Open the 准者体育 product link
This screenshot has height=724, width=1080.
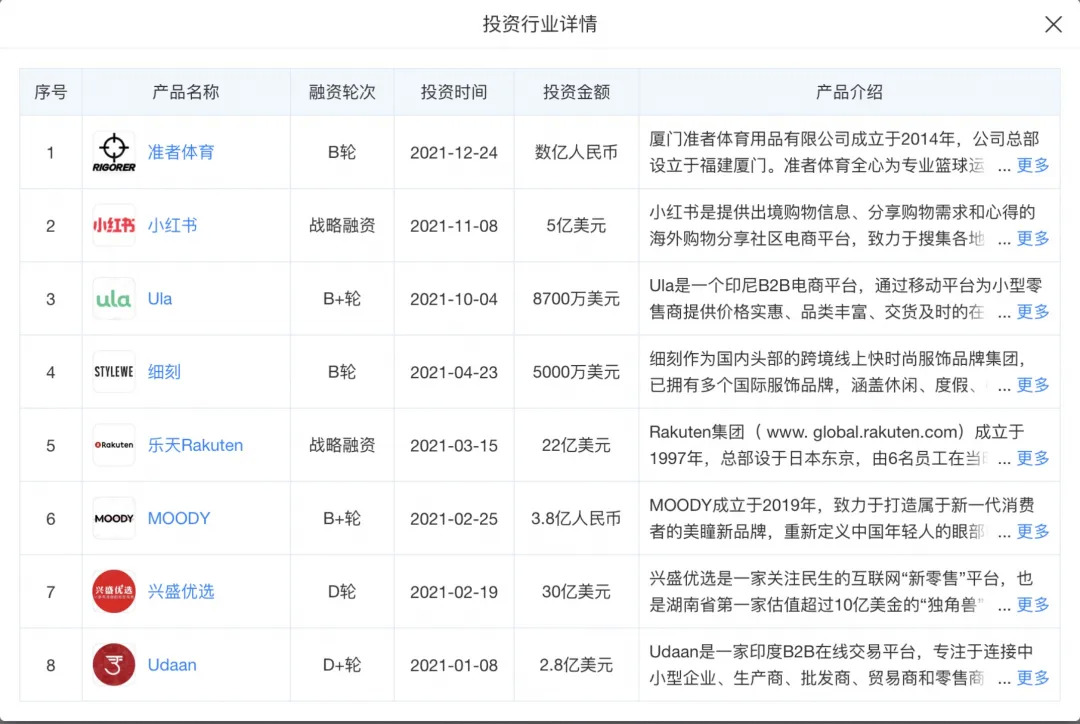pyautogui.click(x=181, y=152)
